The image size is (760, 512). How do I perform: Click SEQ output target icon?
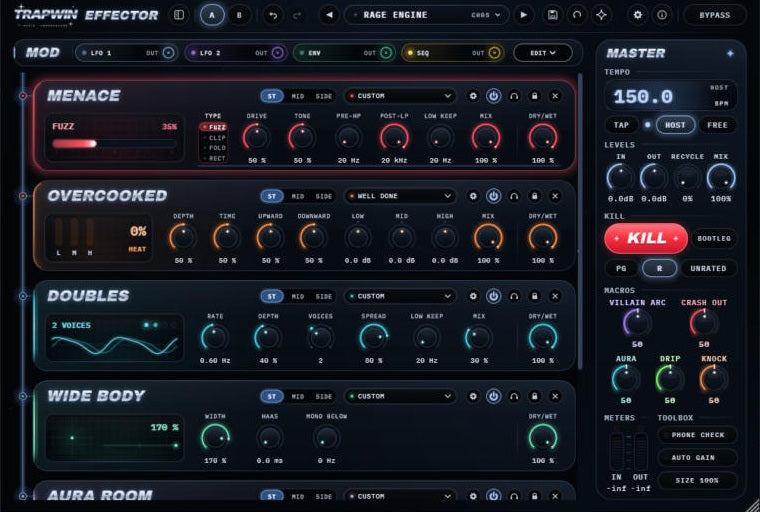[494, 52]
